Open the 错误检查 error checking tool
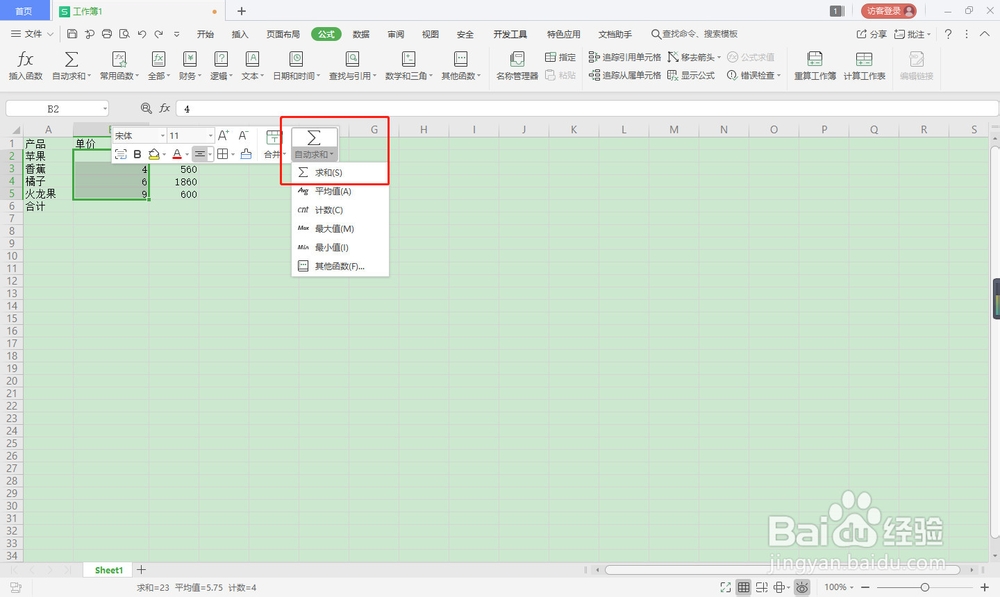1000x597 pixels. (x=753, y=75)
